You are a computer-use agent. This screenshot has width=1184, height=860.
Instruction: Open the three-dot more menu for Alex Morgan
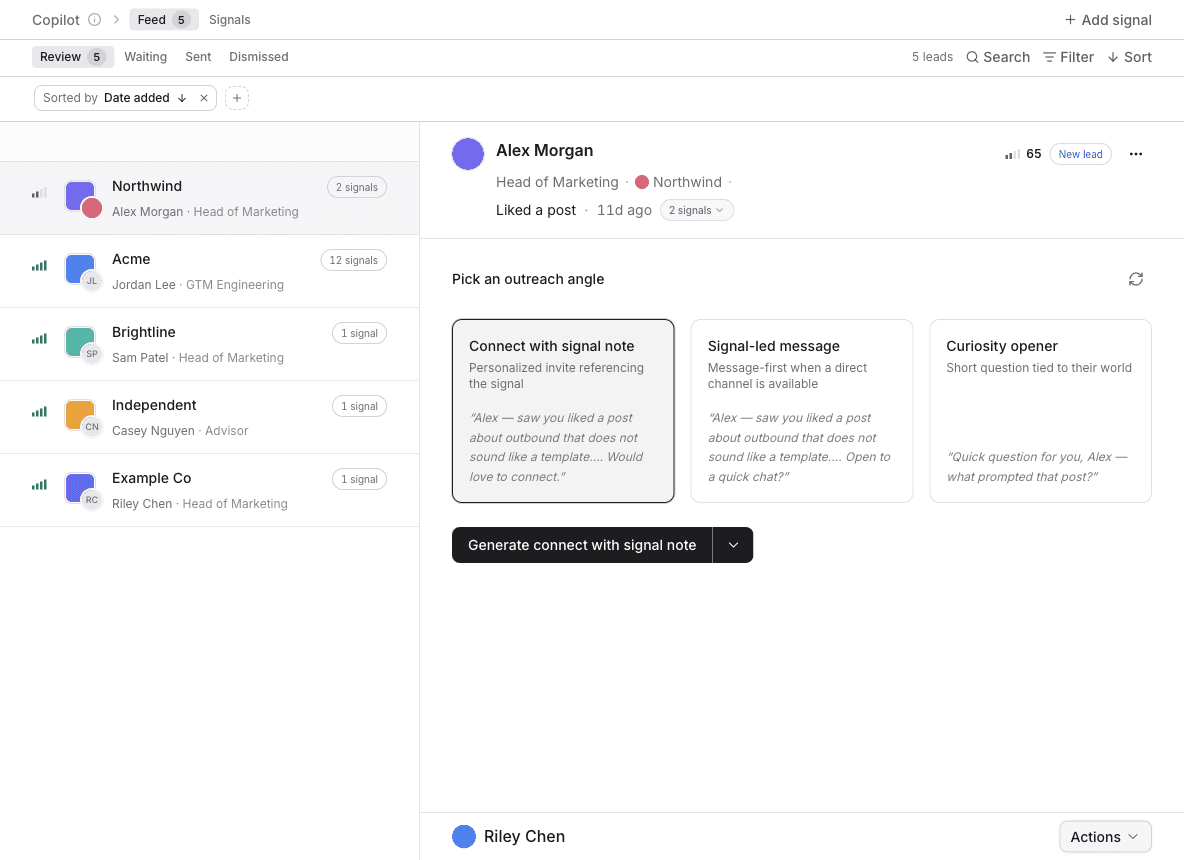[1136, 154]
